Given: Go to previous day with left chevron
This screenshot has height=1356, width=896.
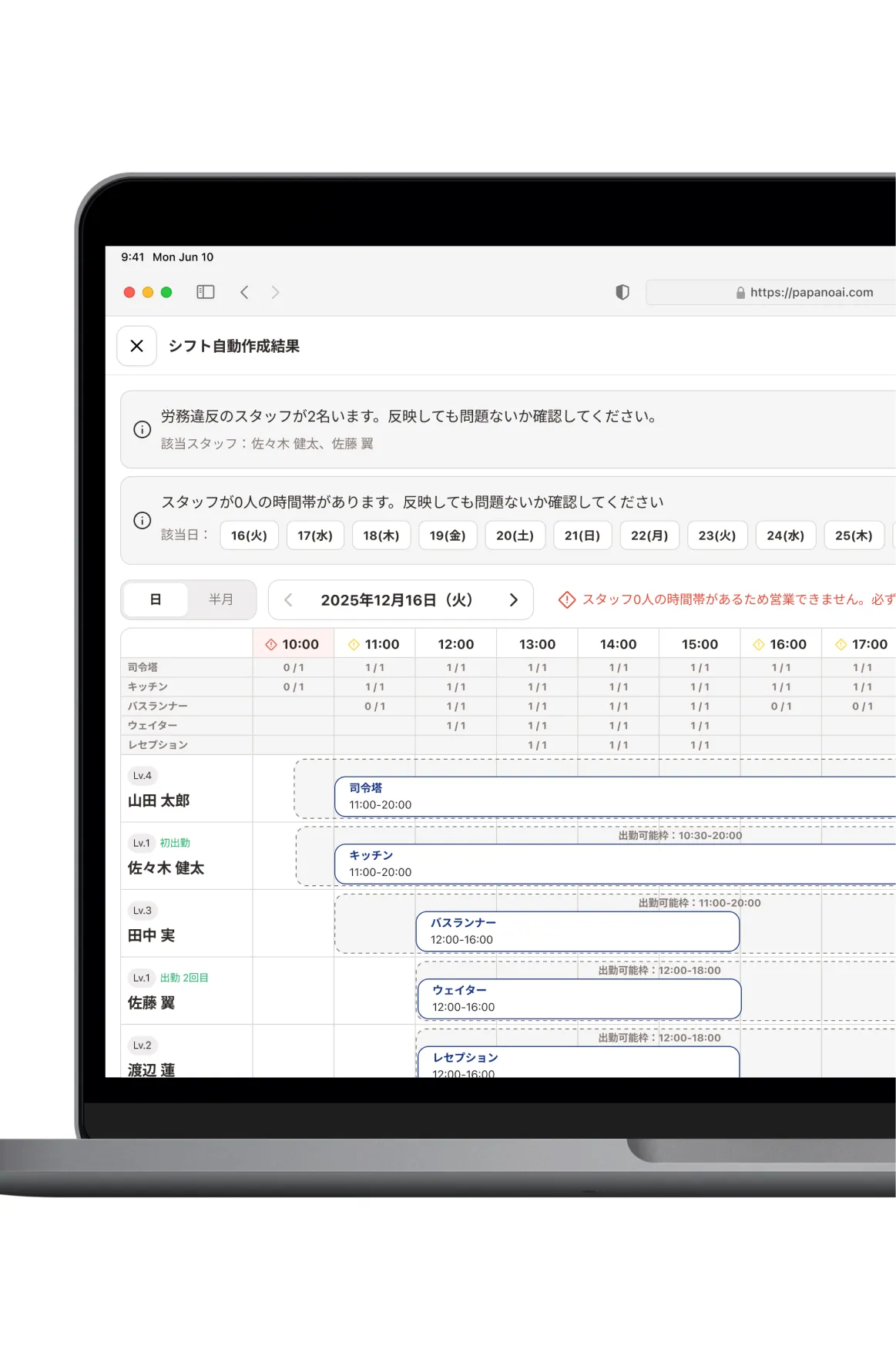Looking at the screenshot, I should click(x=288, y=599).
